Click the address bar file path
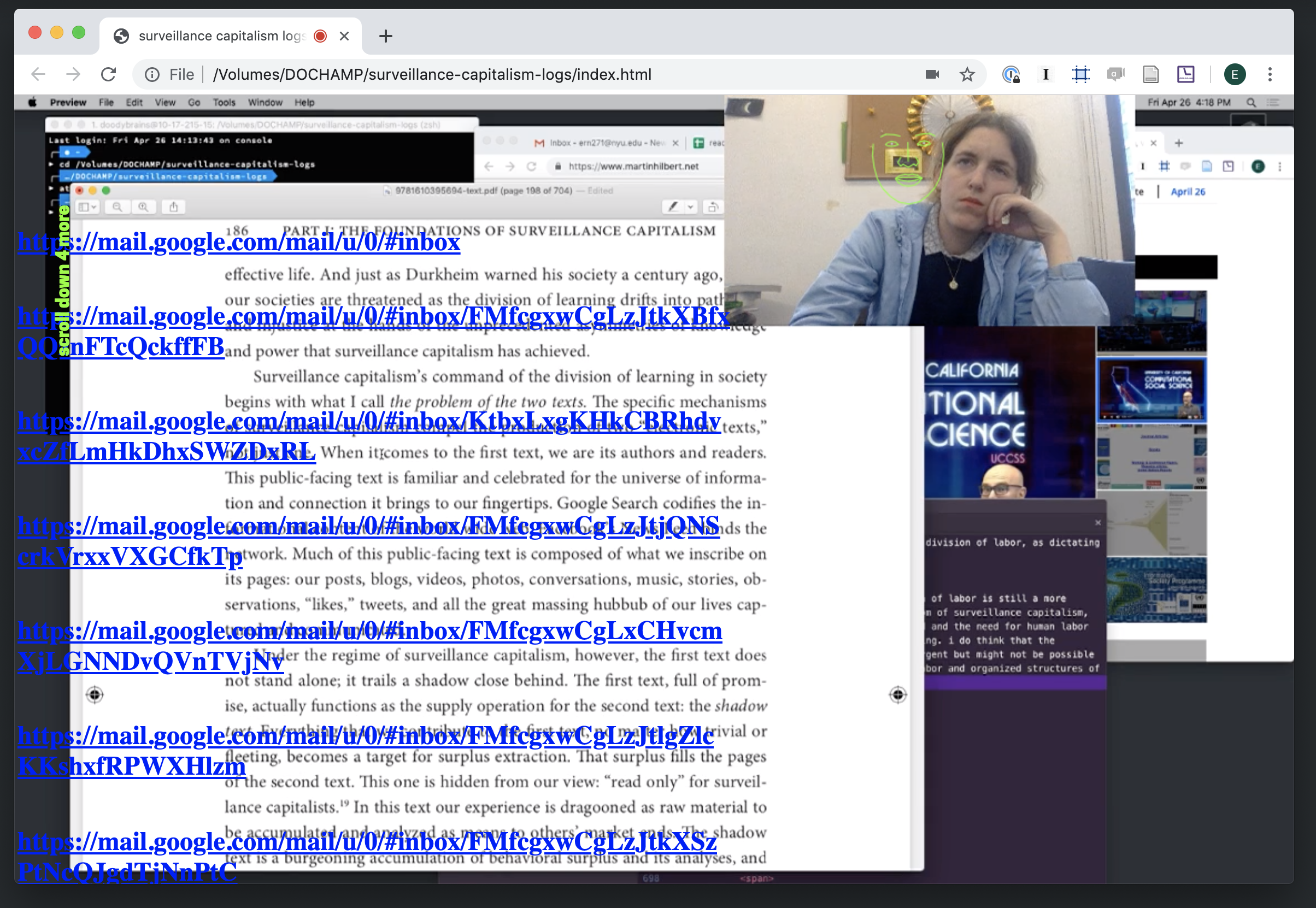 [x=432, y=74]
